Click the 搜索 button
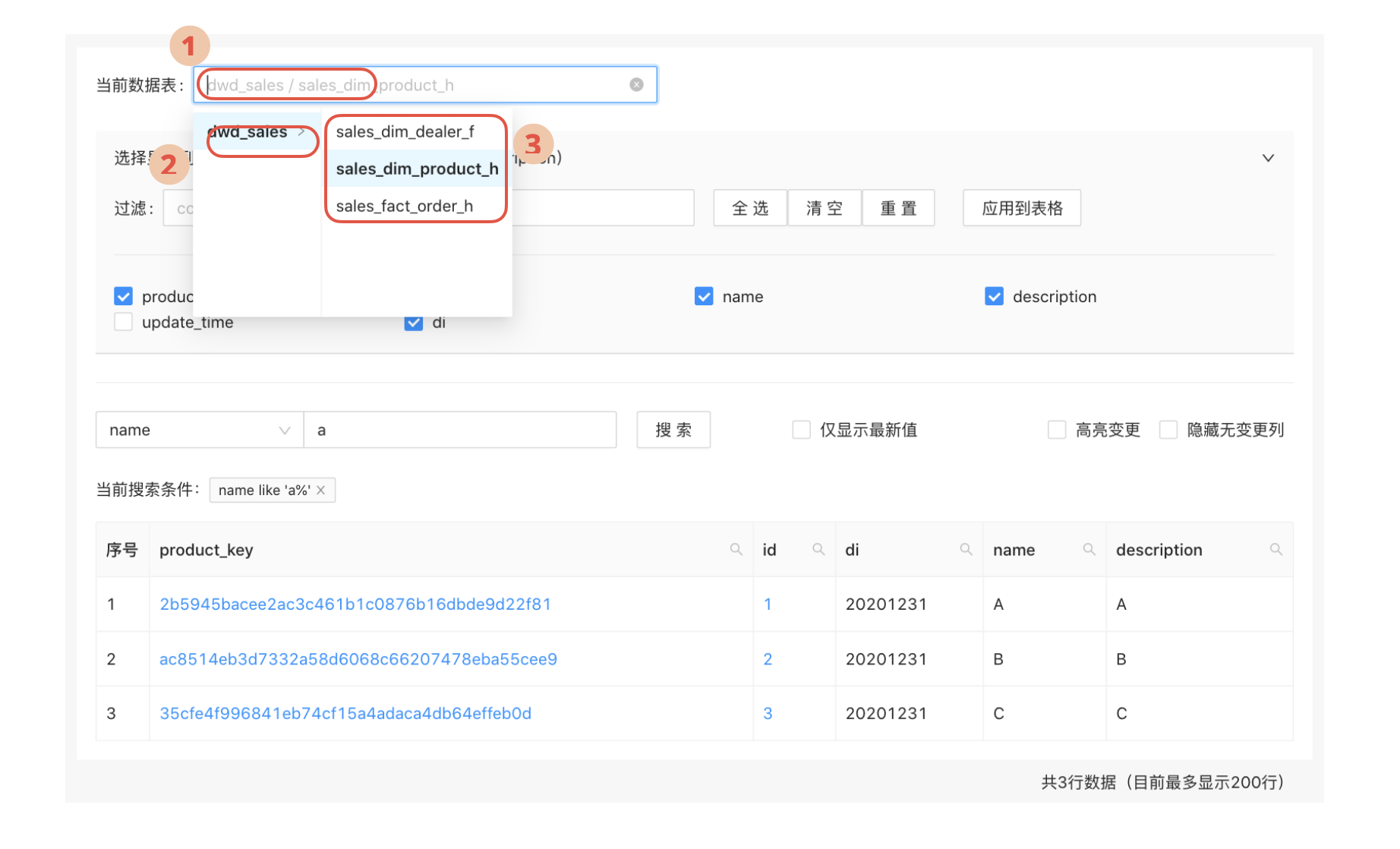The width and height of the screenshot is (1400, 849). (673, 430)
